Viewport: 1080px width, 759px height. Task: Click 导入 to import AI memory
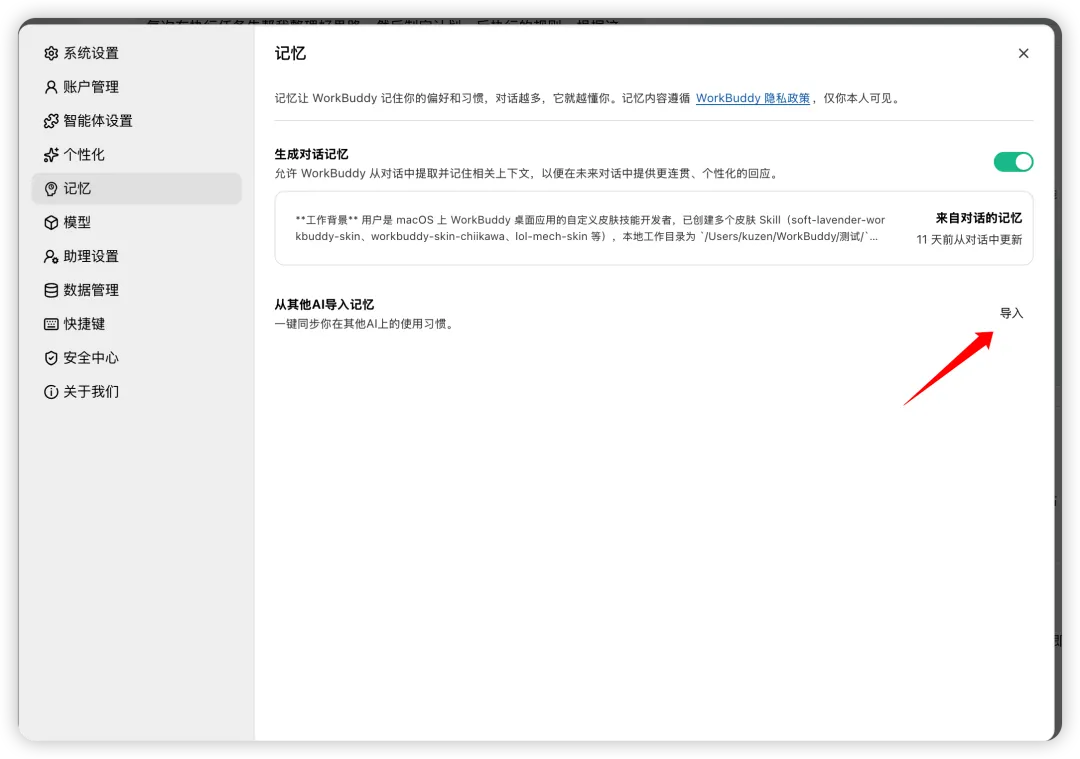1011,313
